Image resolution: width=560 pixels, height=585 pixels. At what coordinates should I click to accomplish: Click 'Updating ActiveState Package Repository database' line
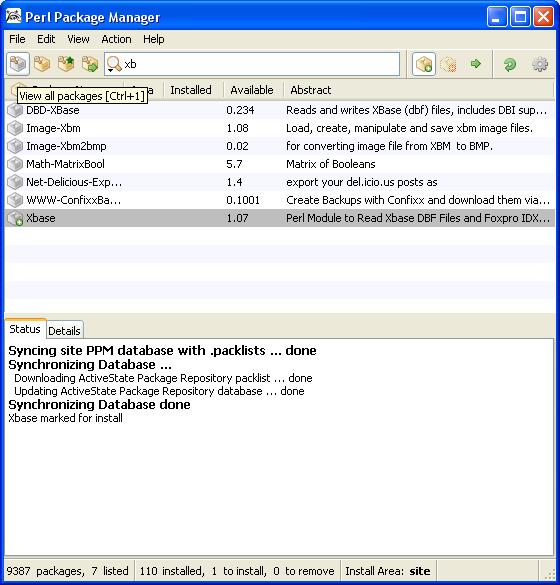(x=159, y=391)
